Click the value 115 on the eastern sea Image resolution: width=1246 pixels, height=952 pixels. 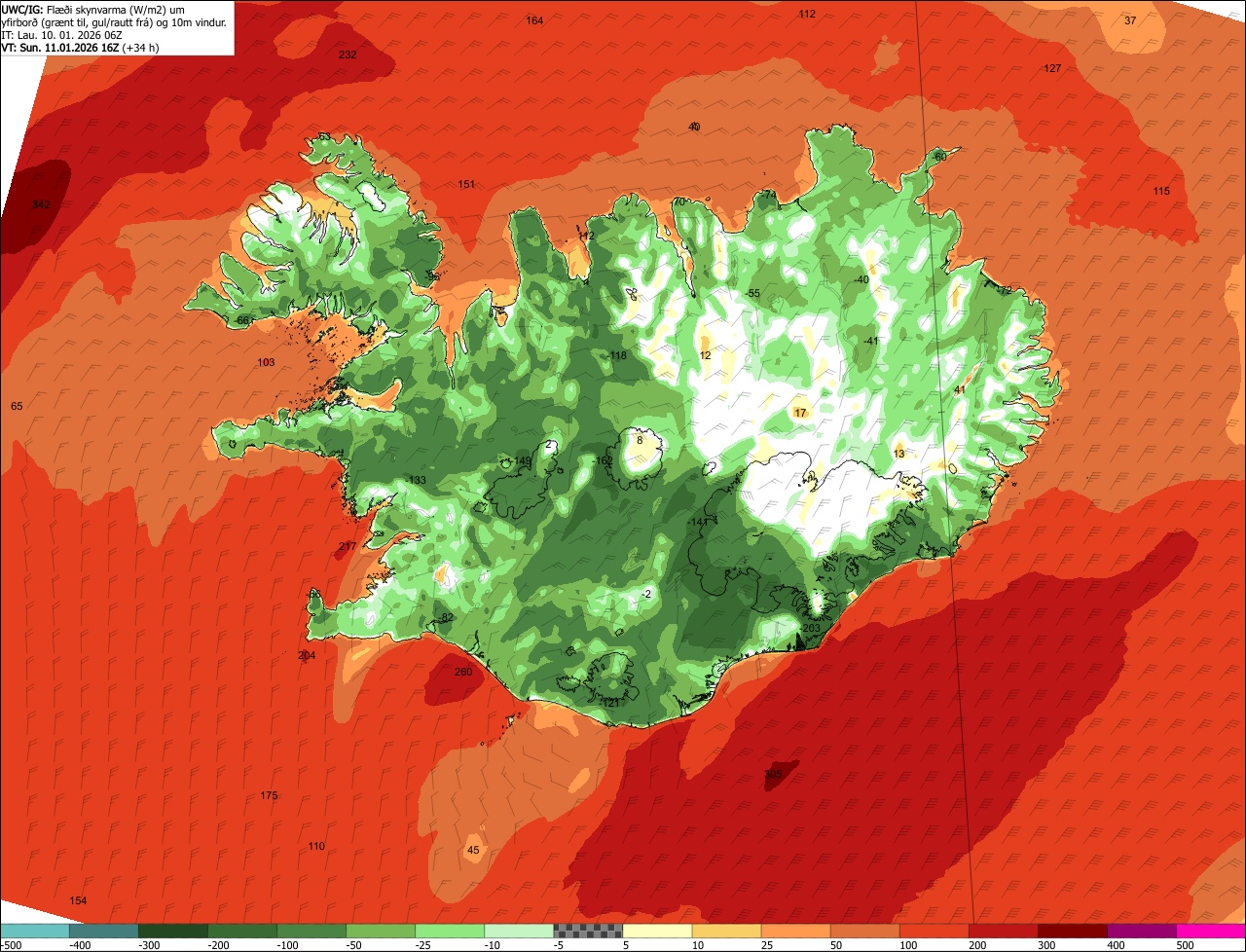1161,191
